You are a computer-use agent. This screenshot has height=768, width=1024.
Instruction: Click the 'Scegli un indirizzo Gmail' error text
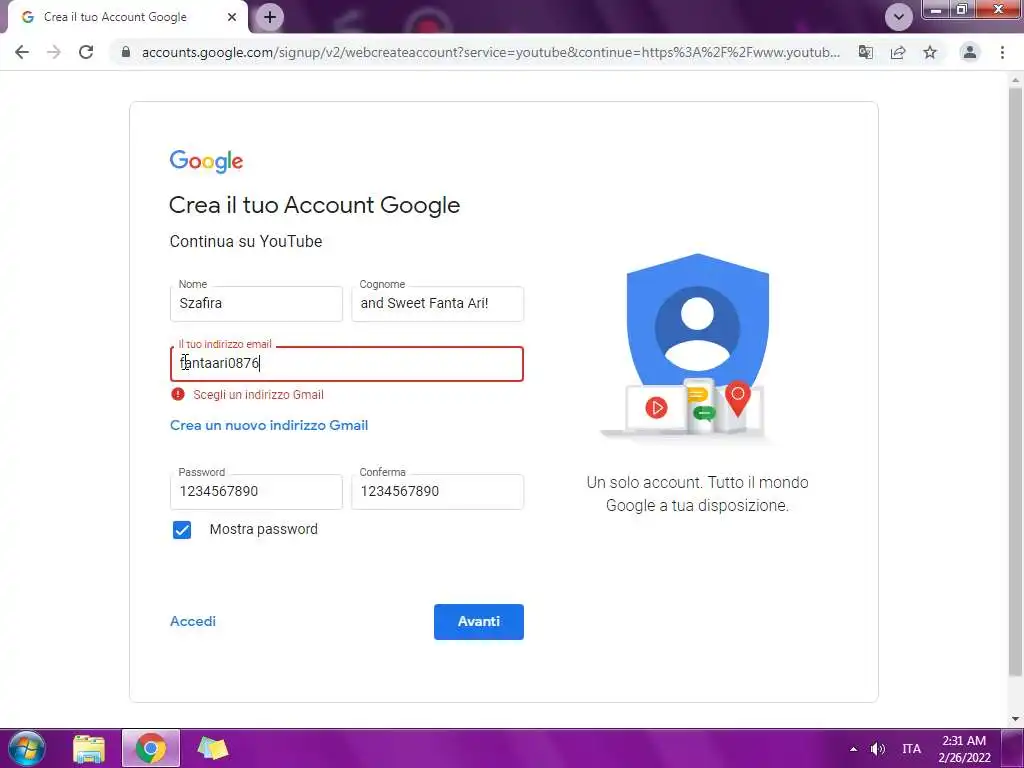click(259, 394)
